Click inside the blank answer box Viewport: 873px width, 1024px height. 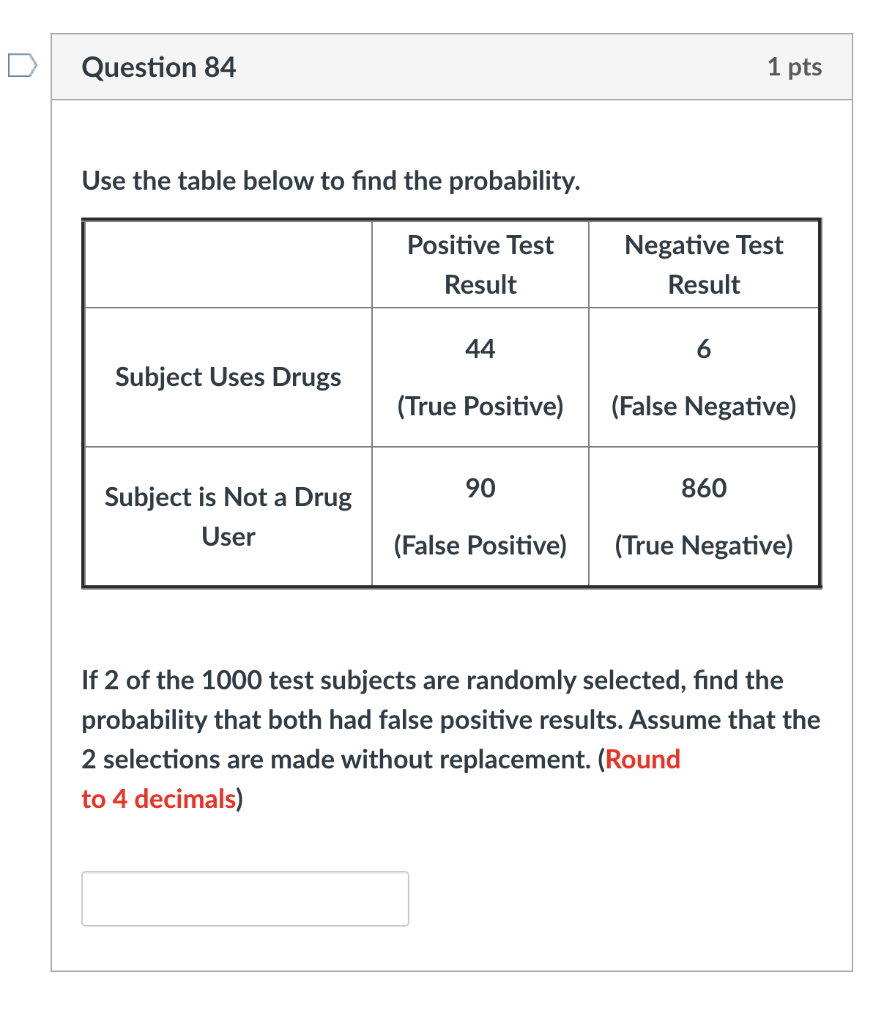coord(244,898)
